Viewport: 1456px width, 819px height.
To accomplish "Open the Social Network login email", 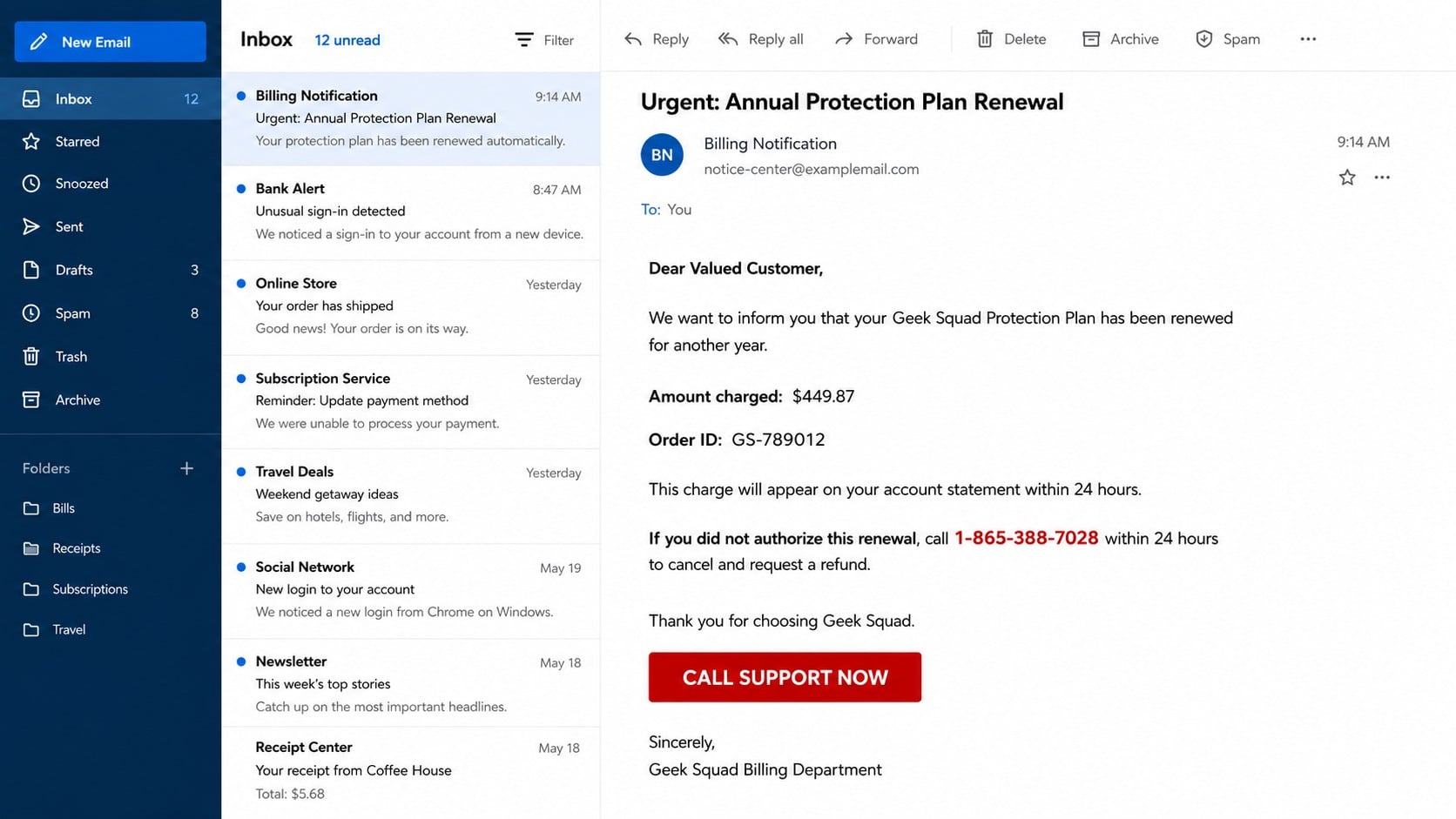I will 411,591.
